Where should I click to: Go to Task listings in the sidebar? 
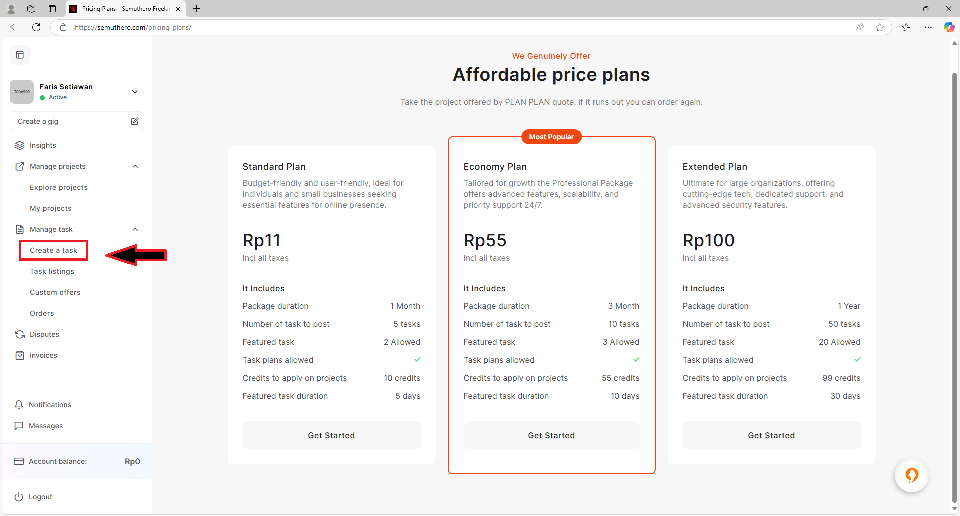tap(52, 271)
